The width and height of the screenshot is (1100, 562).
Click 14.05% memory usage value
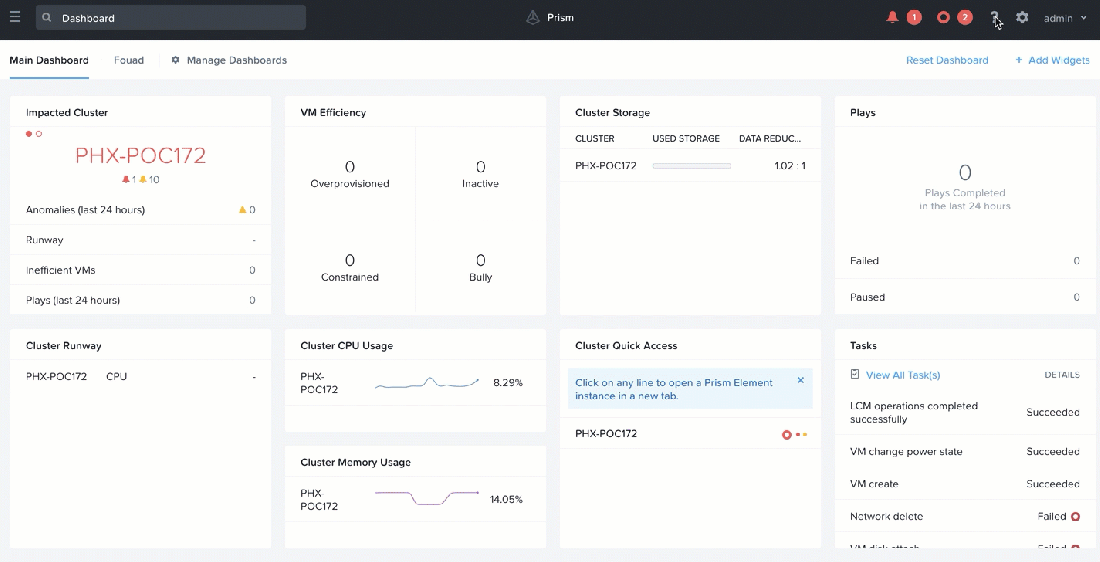(506, 500)
